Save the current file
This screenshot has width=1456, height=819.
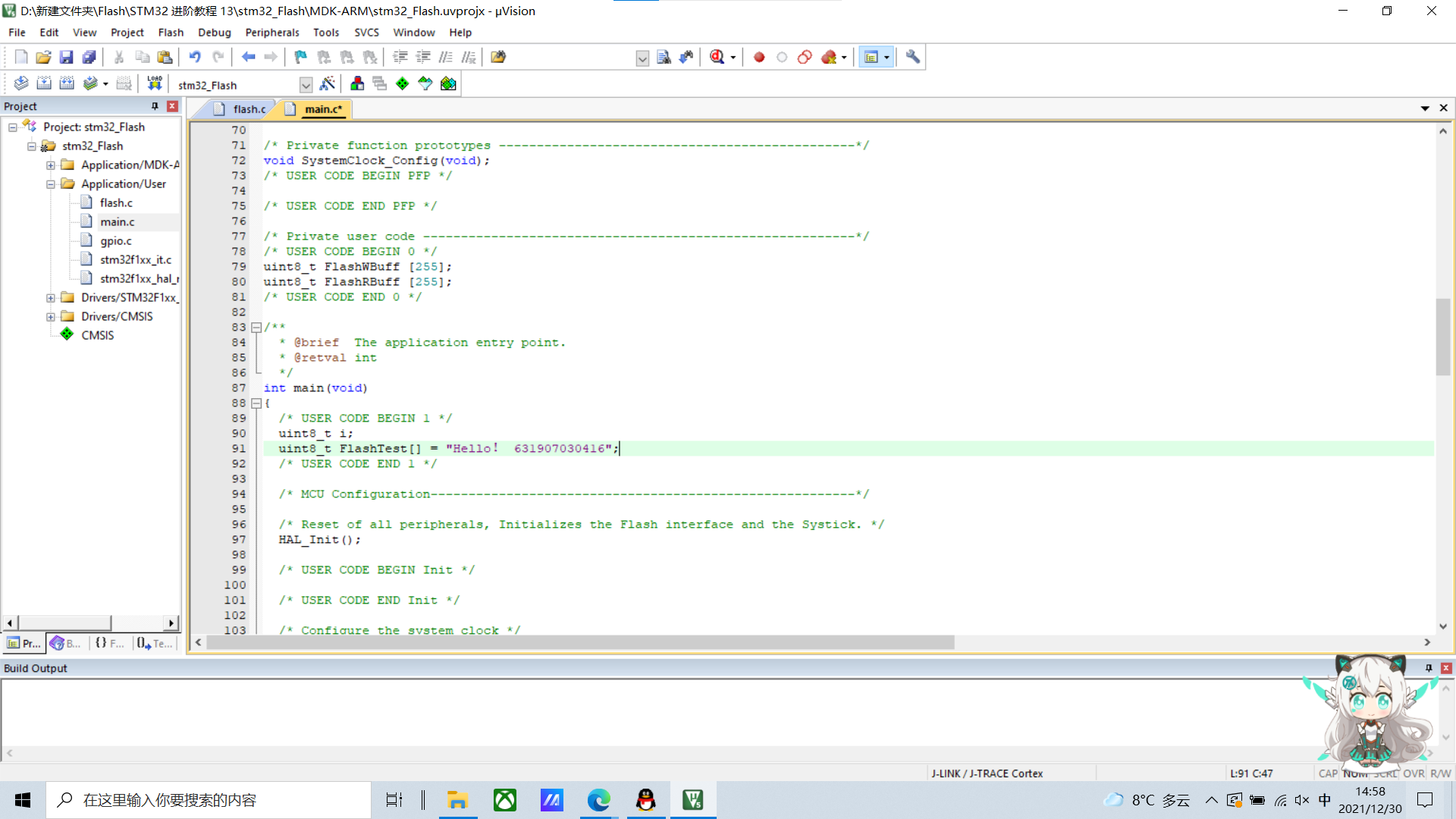coord(66,57)
